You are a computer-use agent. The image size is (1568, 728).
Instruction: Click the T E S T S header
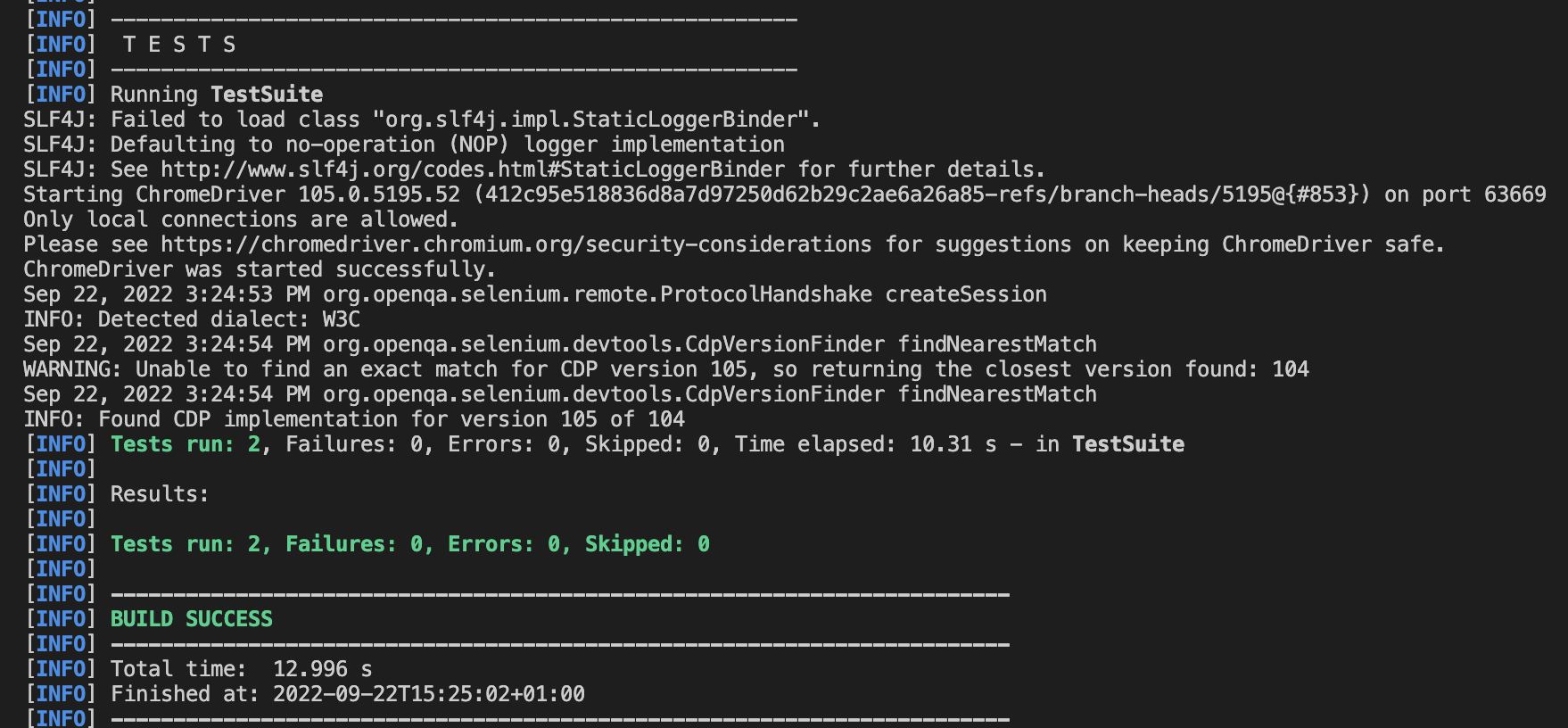pos(179,45)
